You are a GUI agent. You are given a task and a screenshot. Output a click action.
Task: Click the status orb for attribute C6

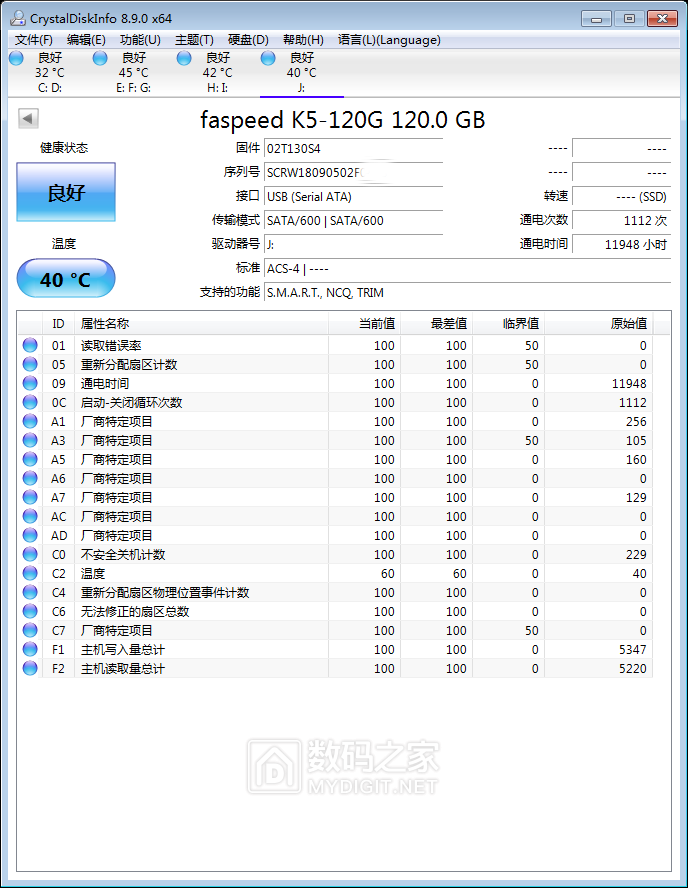30,611
